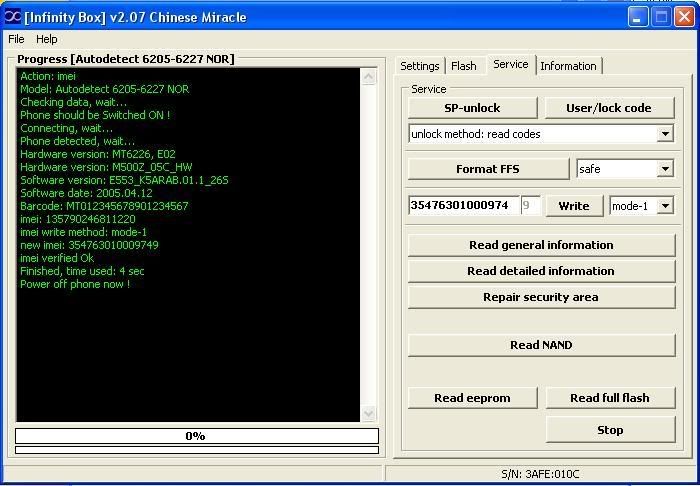The height and width of the screenshot is (486, 700).
Task: Click 'Connecting, wait...' log line
Action: 67,128
